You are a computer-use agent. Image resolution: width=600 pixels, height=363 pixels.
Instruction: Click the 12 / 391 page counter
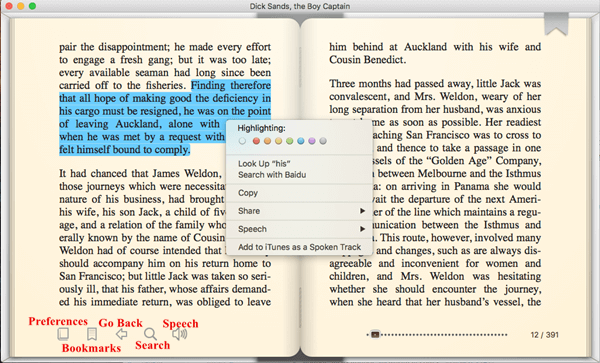click(544, 335)
